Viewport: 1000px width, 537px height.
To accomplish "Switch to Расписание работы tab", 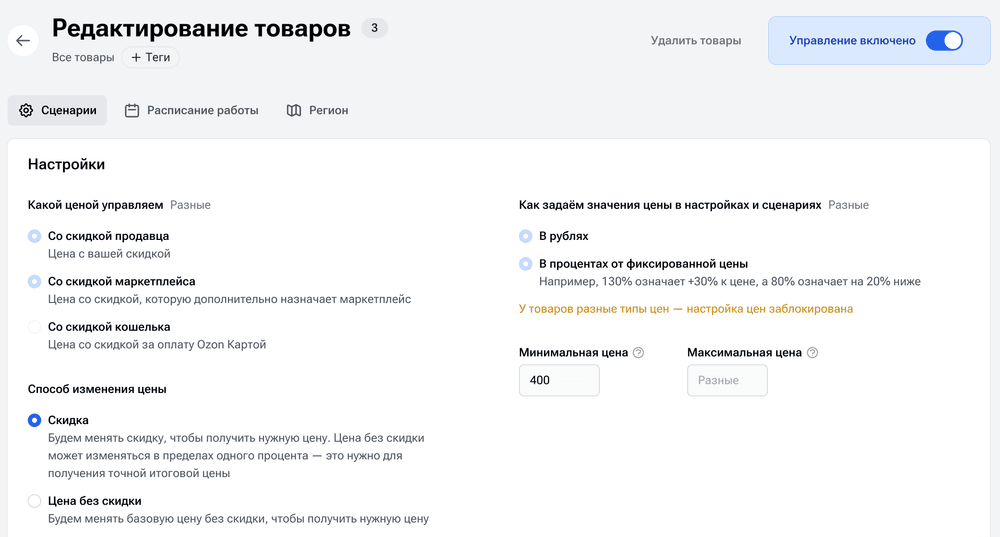I will coord(192,110).
